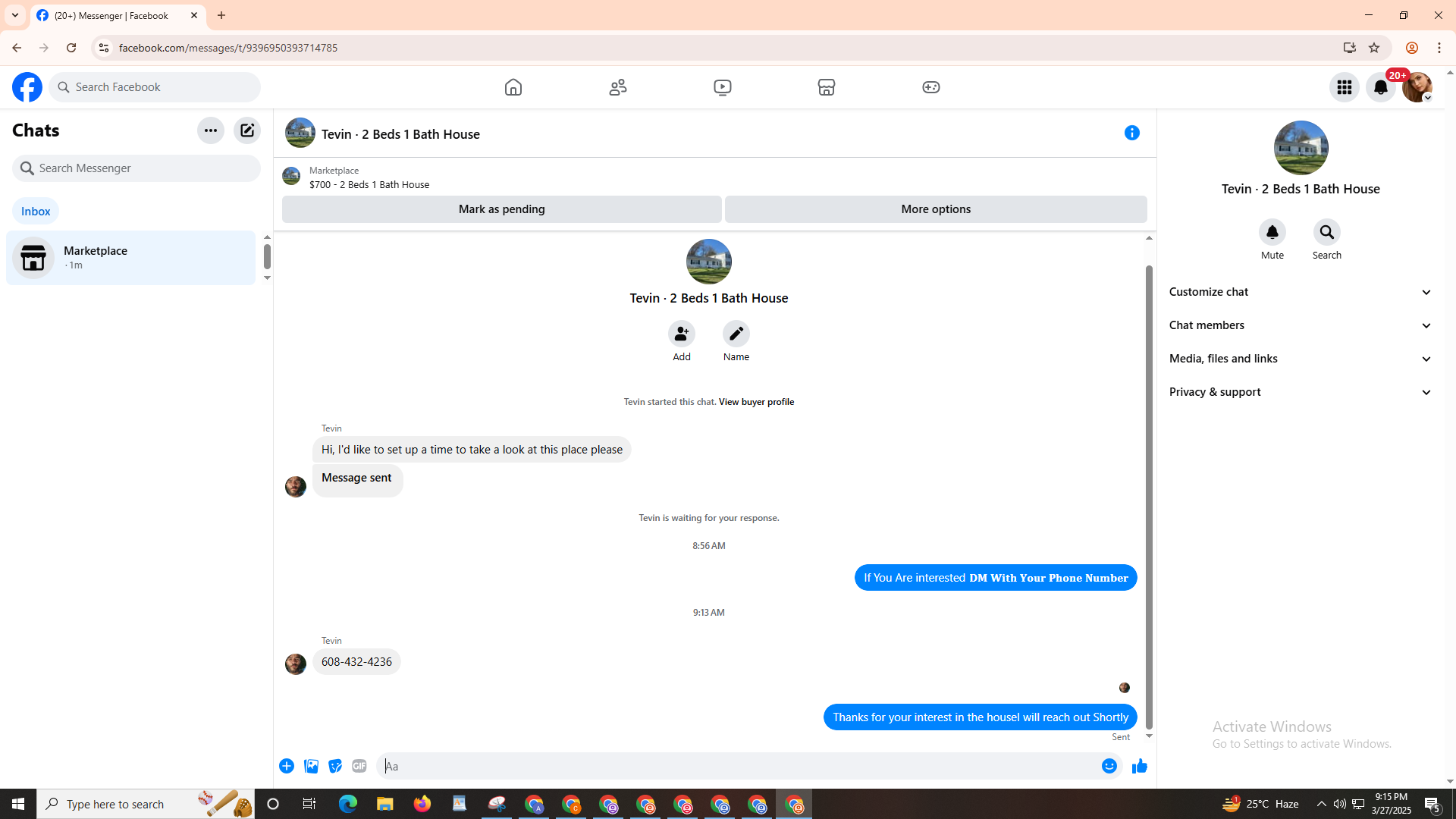
Task: Open the Marketplace chat in the list
Action: 131,258
